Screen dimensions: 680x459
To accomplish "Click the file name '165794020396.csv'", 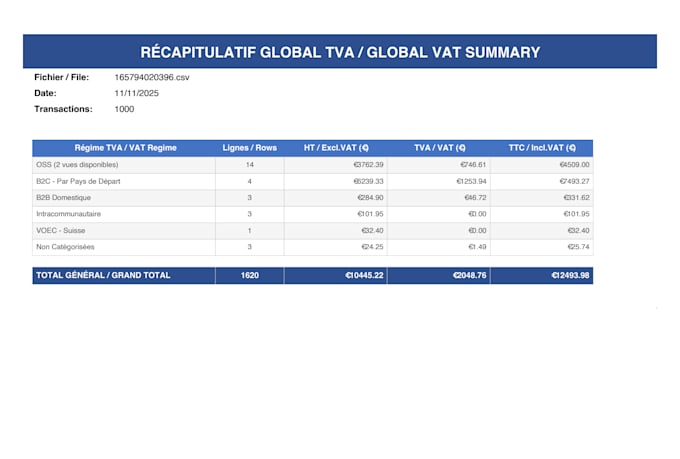I will (x=152, y=77).
